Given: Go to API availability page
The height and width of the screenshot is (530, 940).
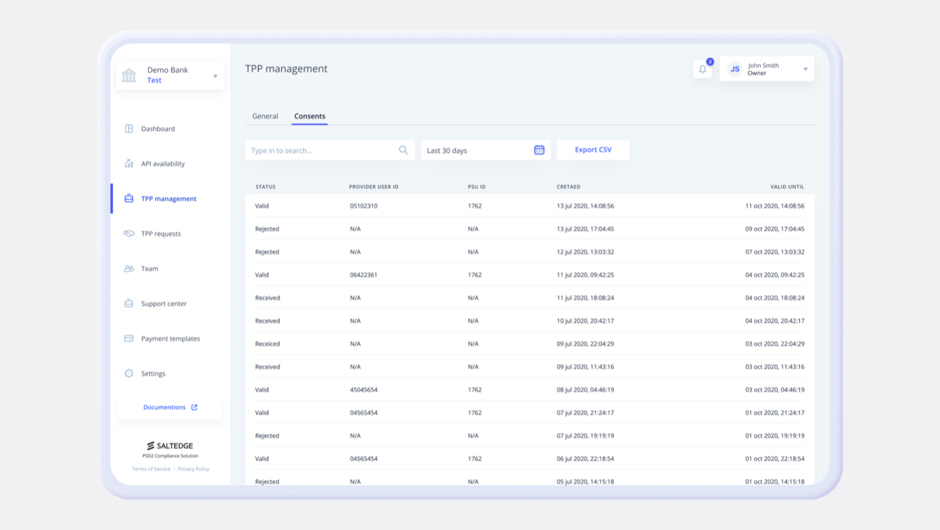Looking at the screenshot, I should [x=163, y=163].
